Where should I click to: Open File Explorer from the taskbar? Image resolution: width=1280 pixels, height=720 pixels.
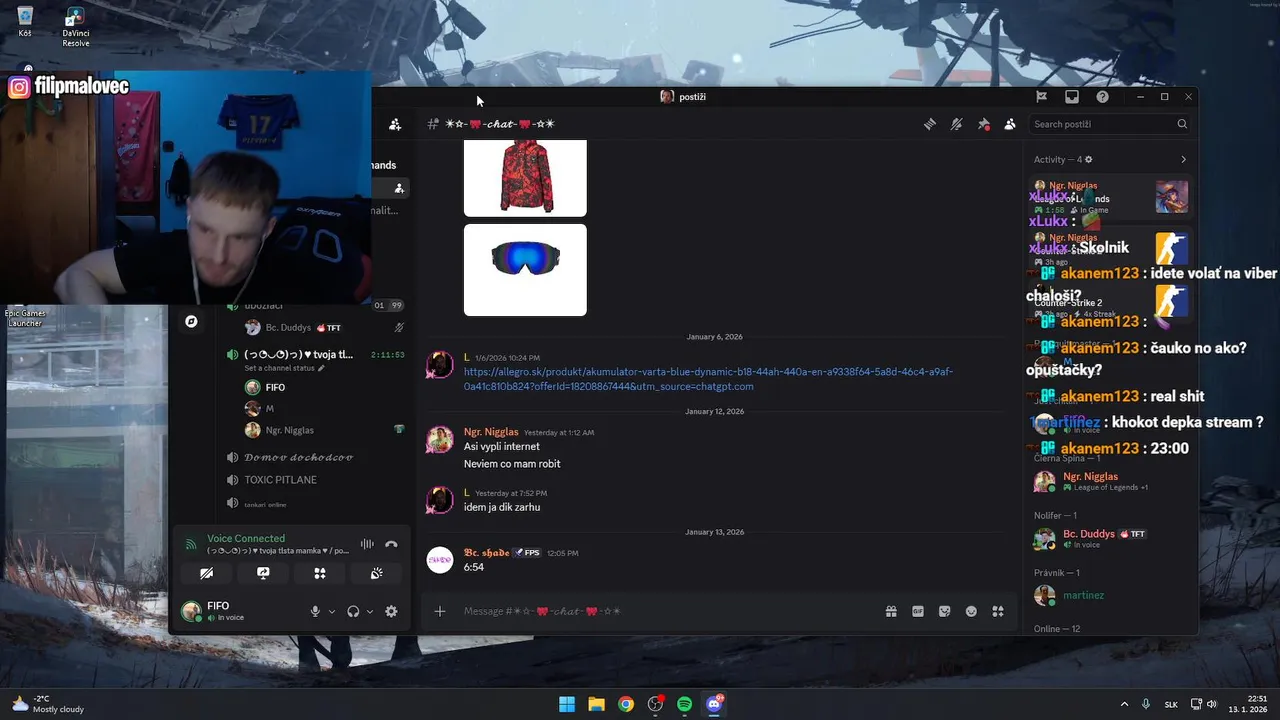596,704
